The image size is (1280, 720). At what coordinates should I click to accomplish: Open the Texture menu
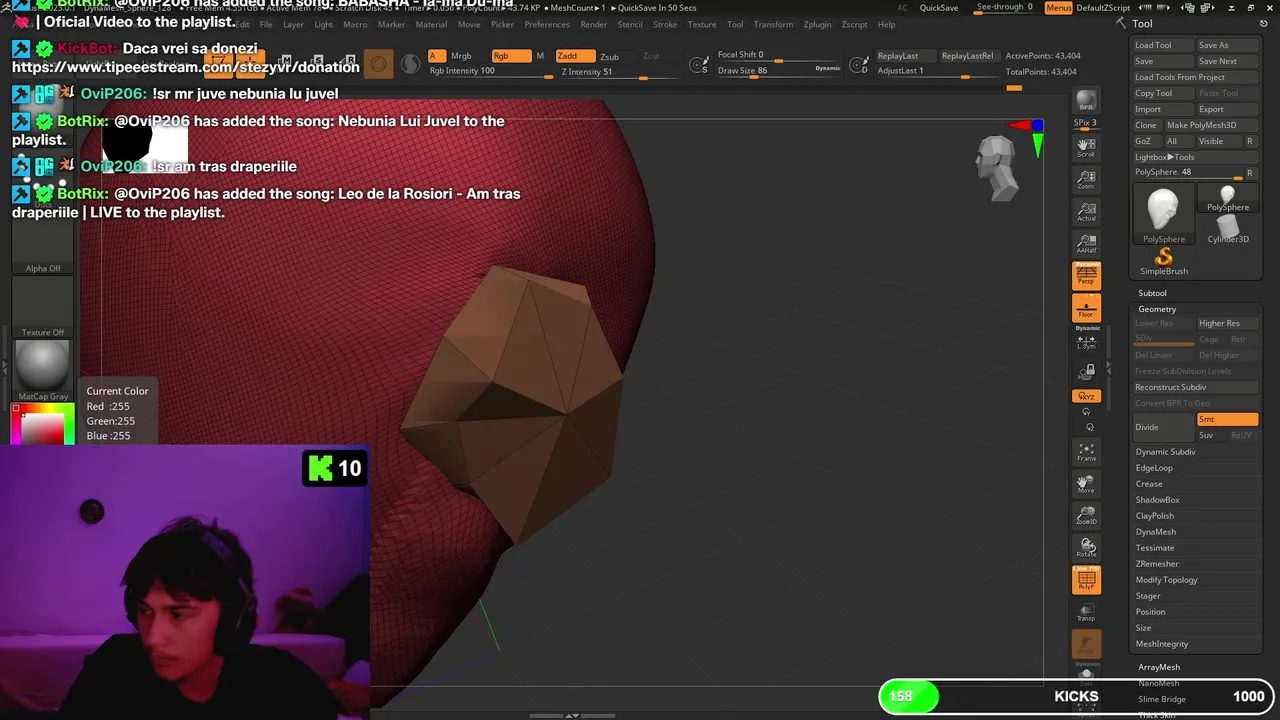coord(702,24)
